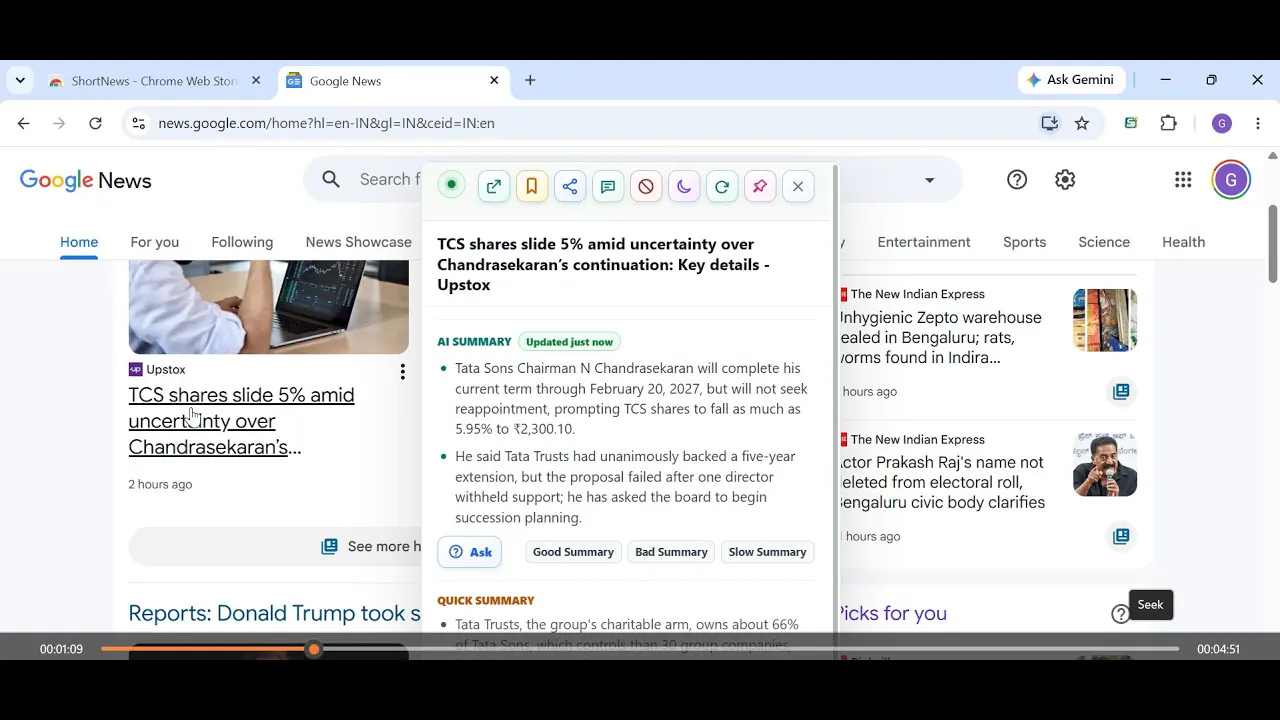Open the search options dropdown arrow
The height and width of the screenshot is (720, 1280).
coord(930,180)
